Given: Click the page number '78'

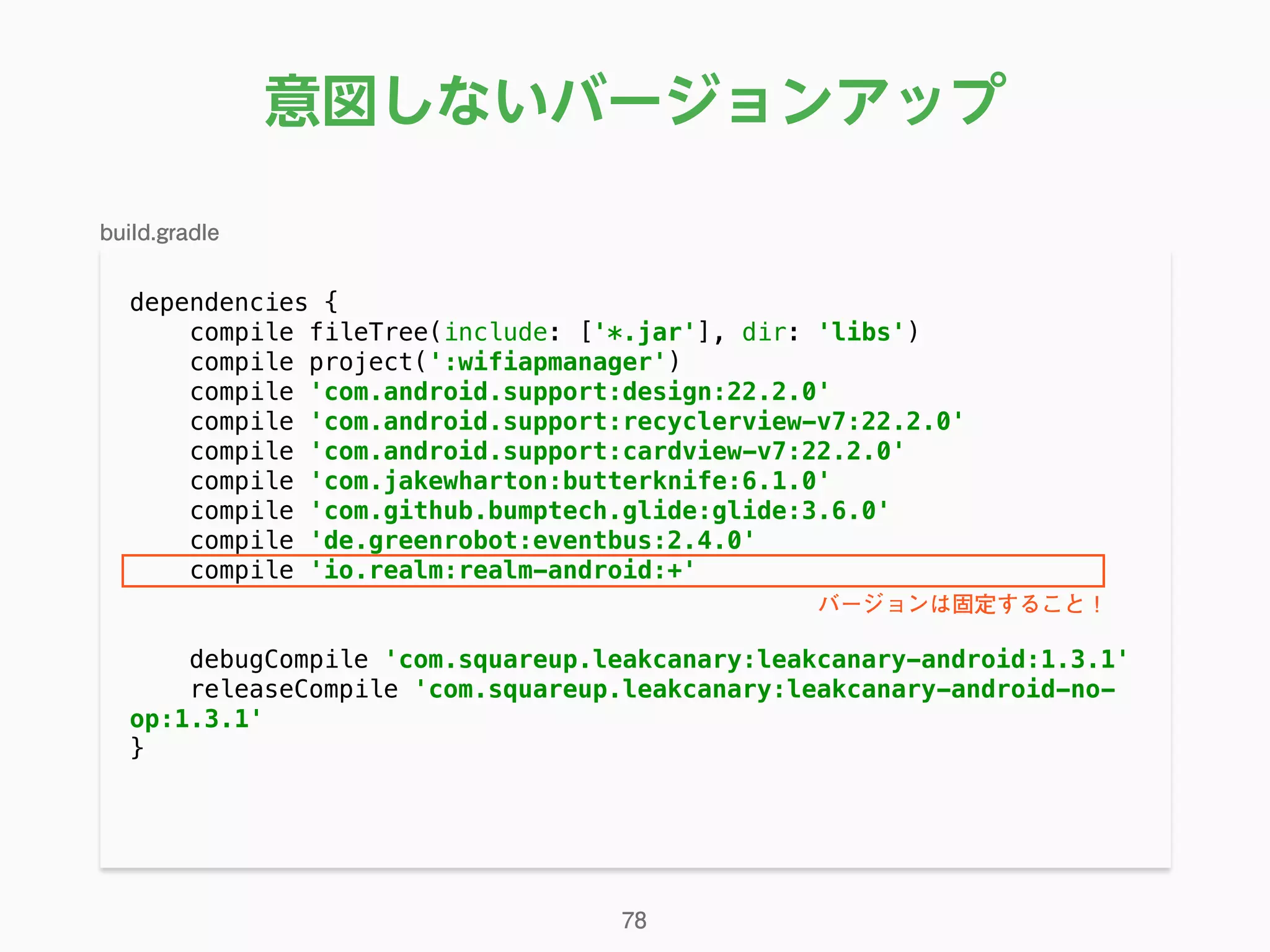Looking at the screenshot, I should (x=634, y=920).
